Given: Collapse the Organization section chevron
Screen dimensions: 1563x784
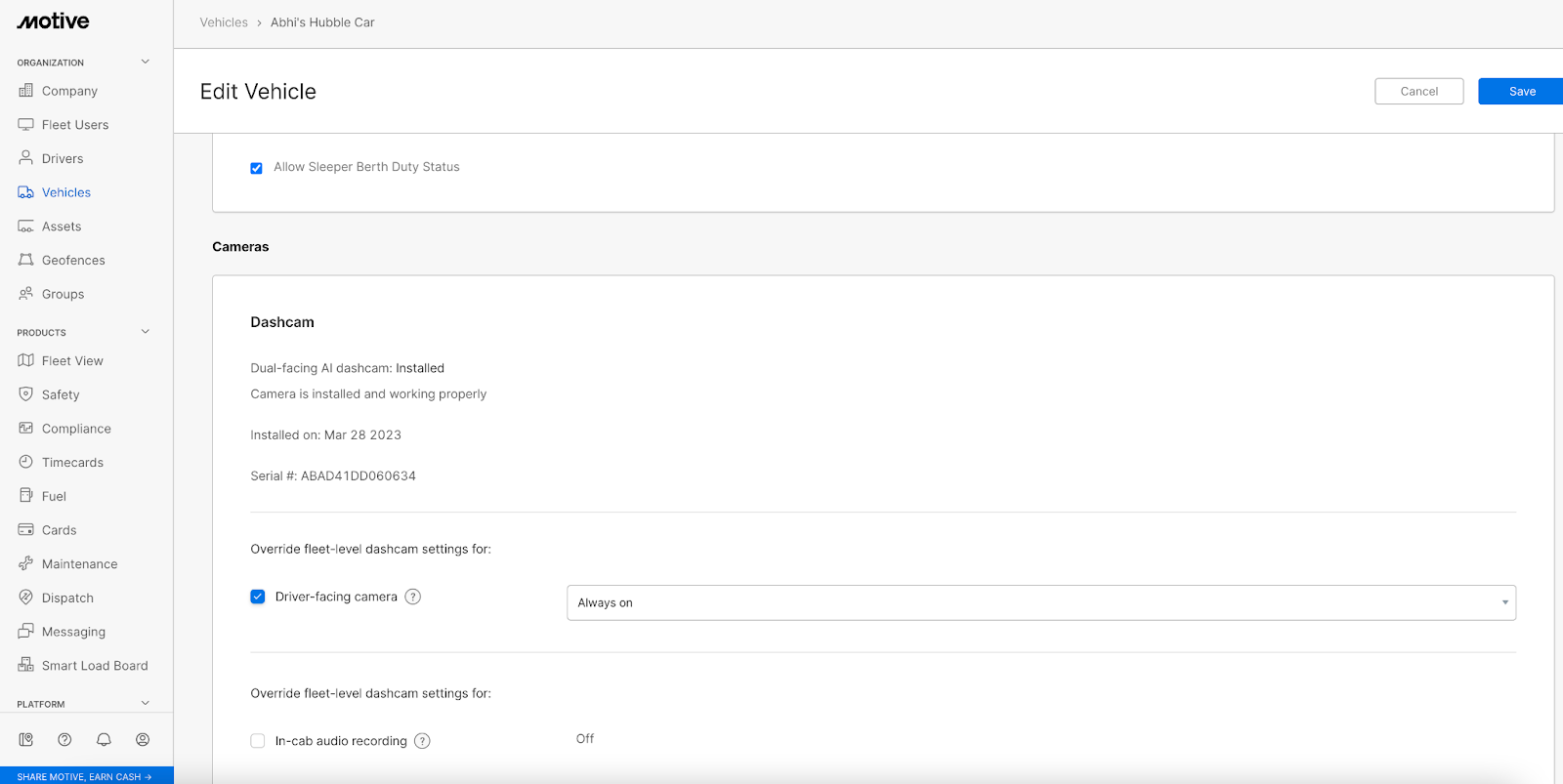Looking at the screenshot, I should [x=146, y=62].
